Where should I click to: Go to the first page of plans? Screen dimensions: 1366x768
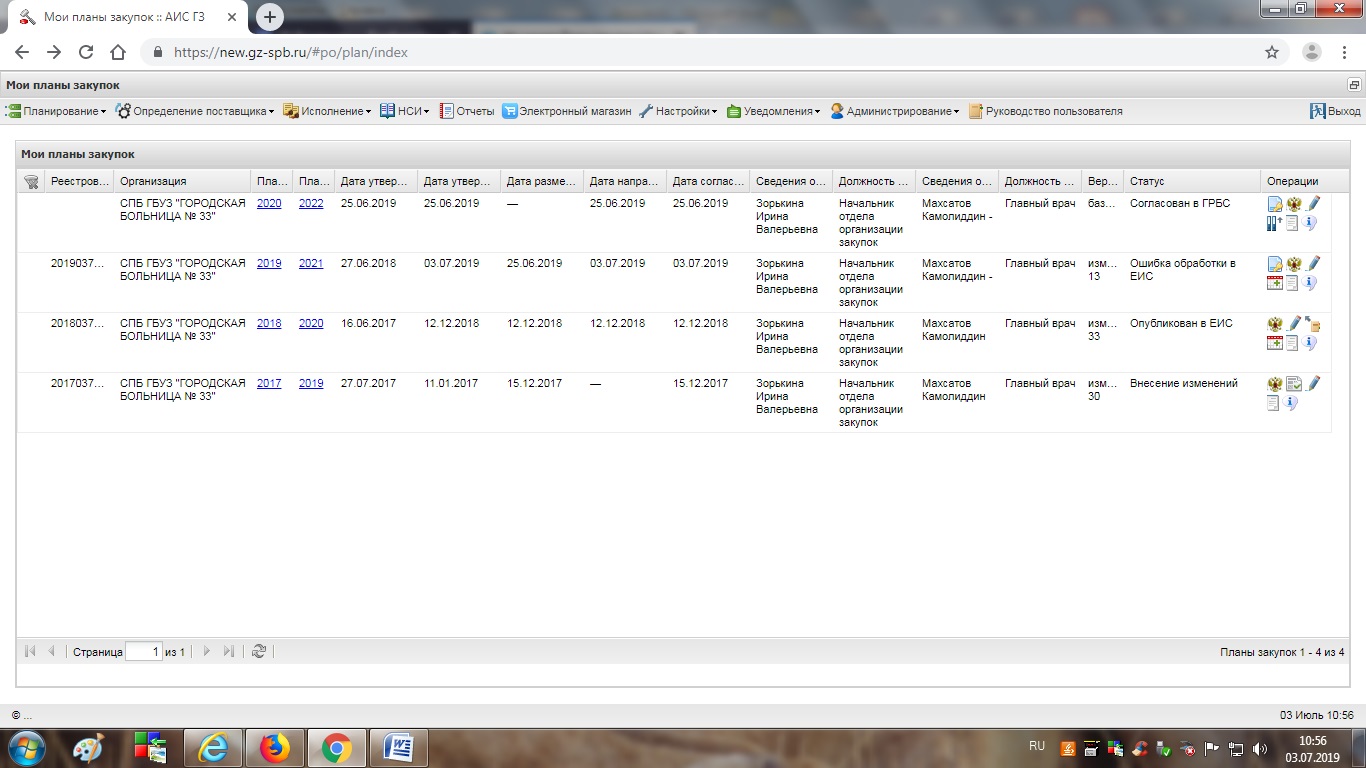[x=31, y=651]
